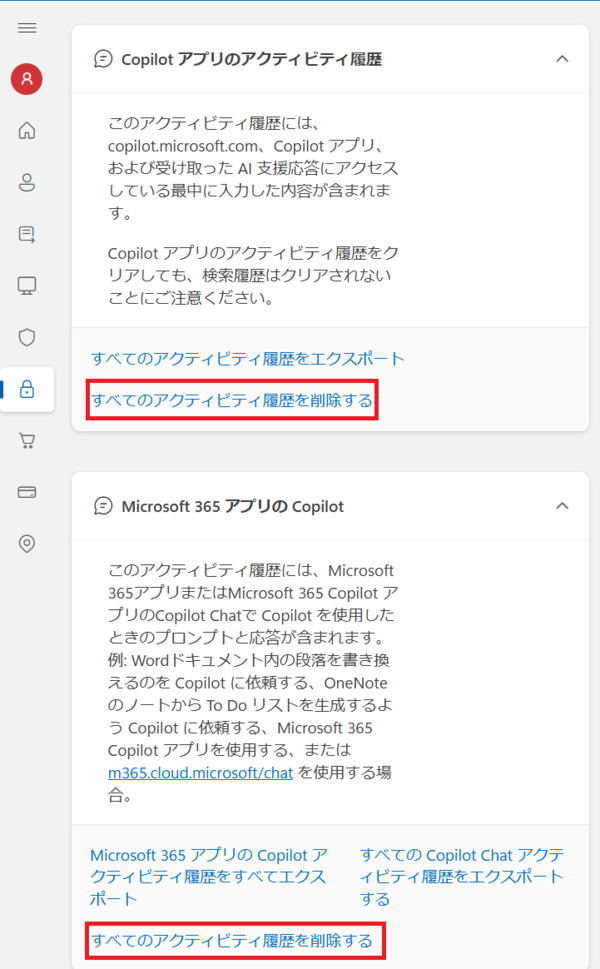Select the Privacy padlock icon
This screenshot has width=600, height=969.
click(x=27, y=389)
